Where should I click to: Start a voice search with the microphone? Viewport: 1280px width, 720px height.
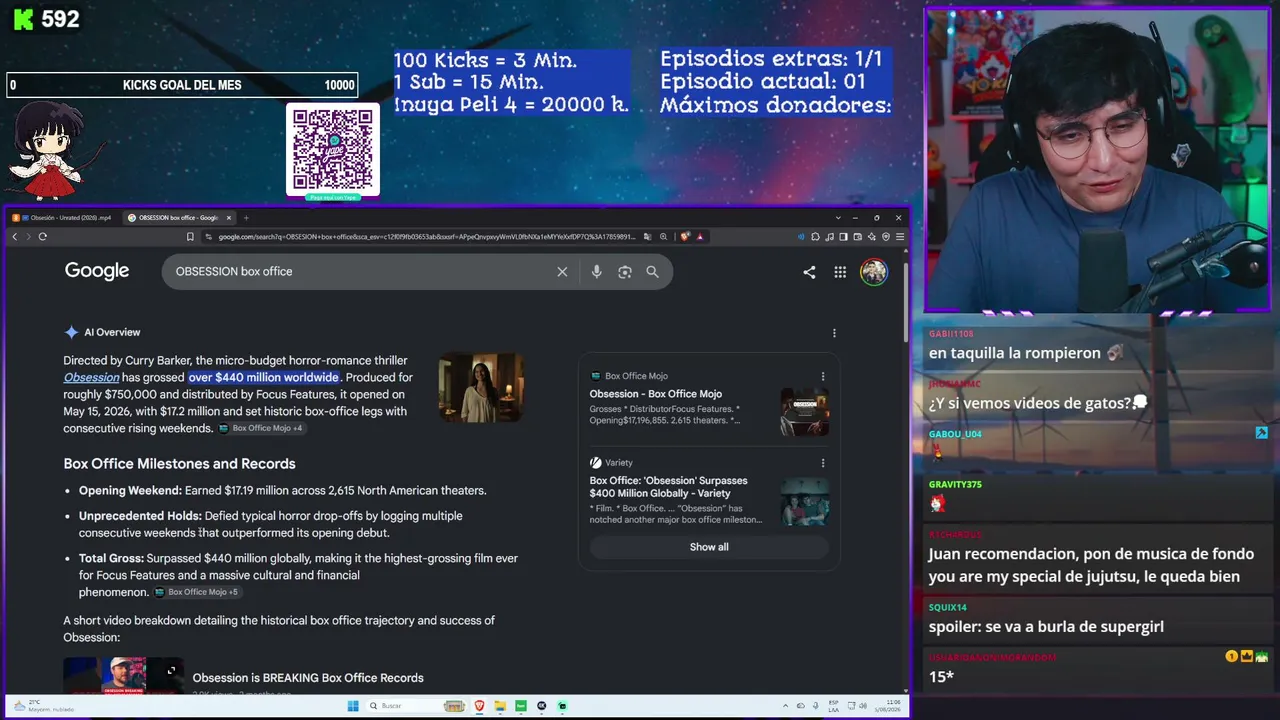coord(597,272)
